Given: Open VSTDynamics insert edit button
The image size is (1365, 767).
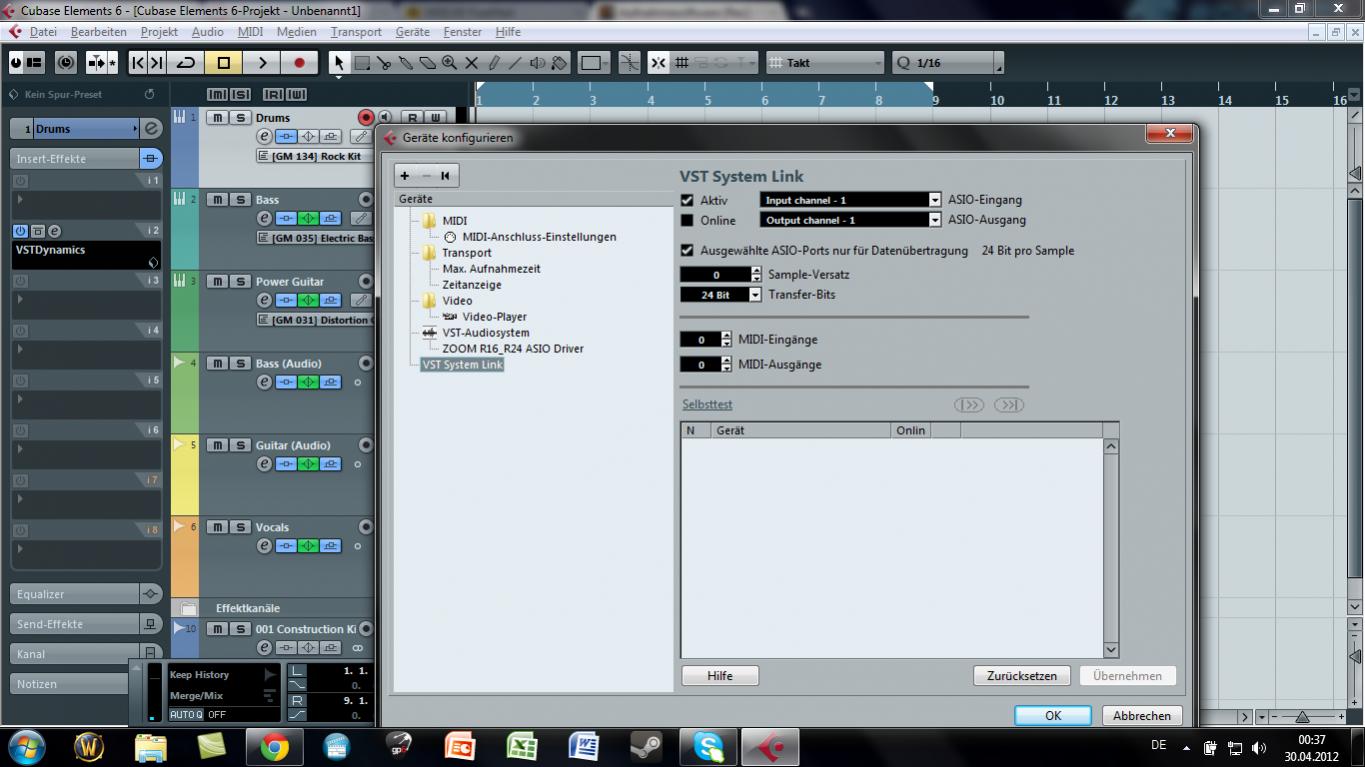Looking at the screenshot, I should click(54, 231).
